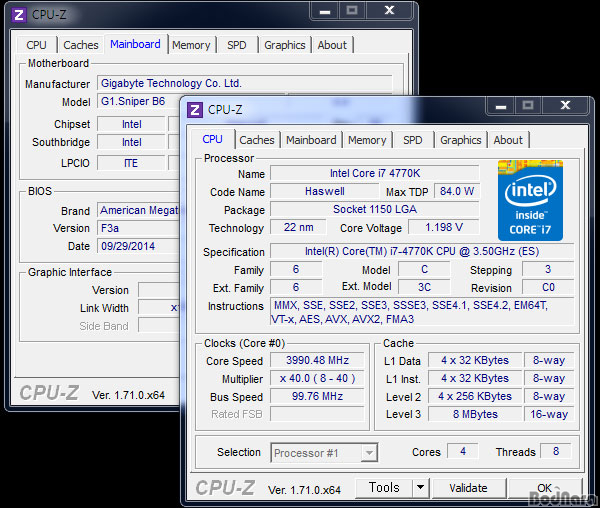The image size is (600, 508).
Task: Click the Southbridge value Intel
Action: [x=131, y=142]
